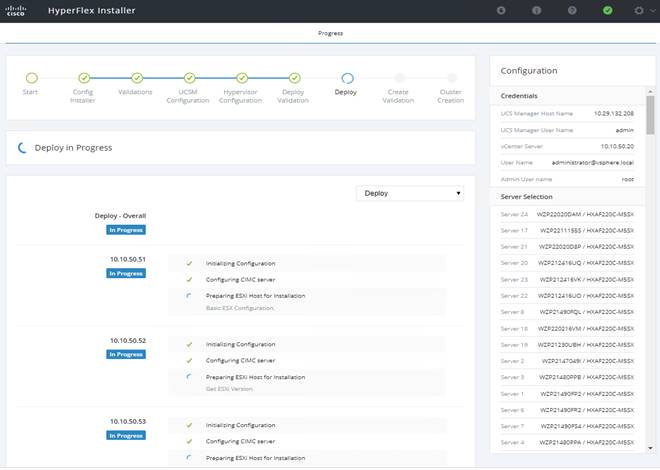Click the Validations step label

coord(135,92)
